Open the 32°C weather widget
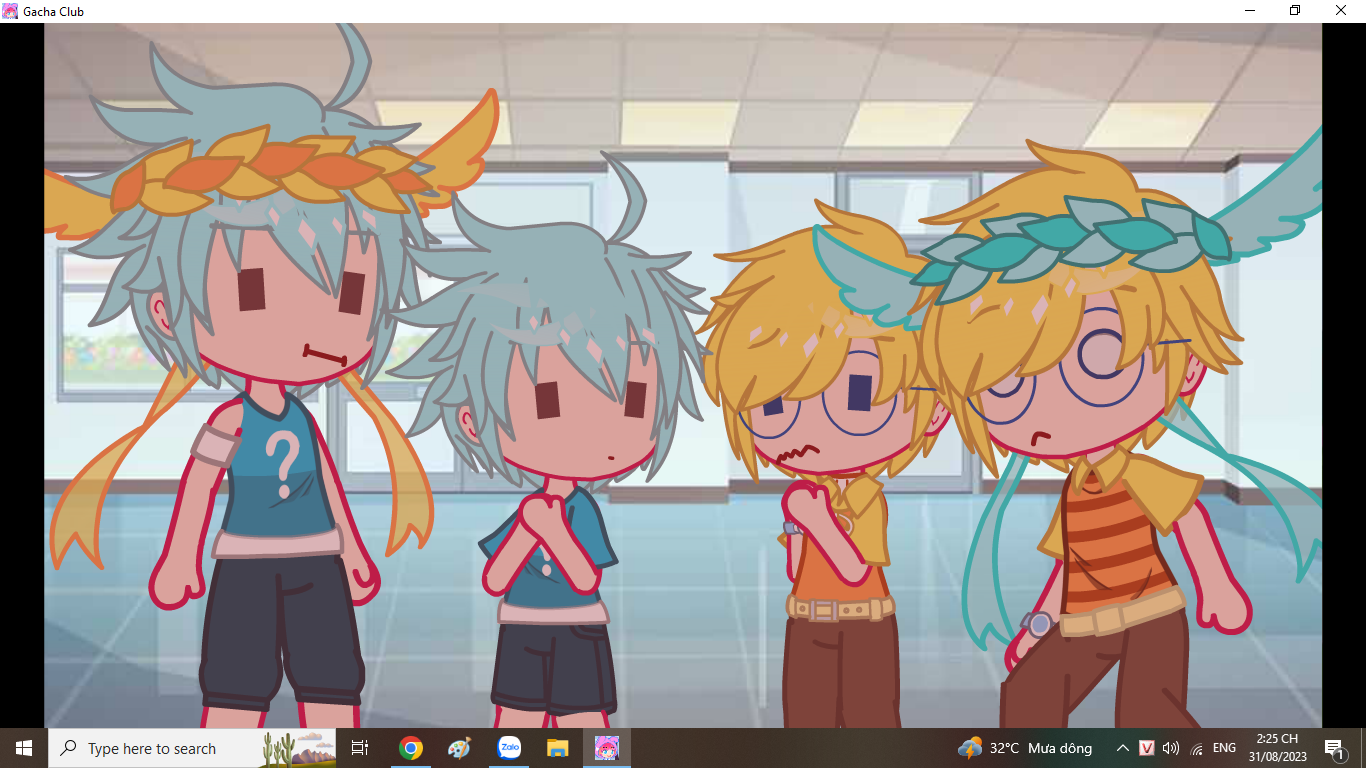Screen dimensions: 1366x768 click(1025, 748)
